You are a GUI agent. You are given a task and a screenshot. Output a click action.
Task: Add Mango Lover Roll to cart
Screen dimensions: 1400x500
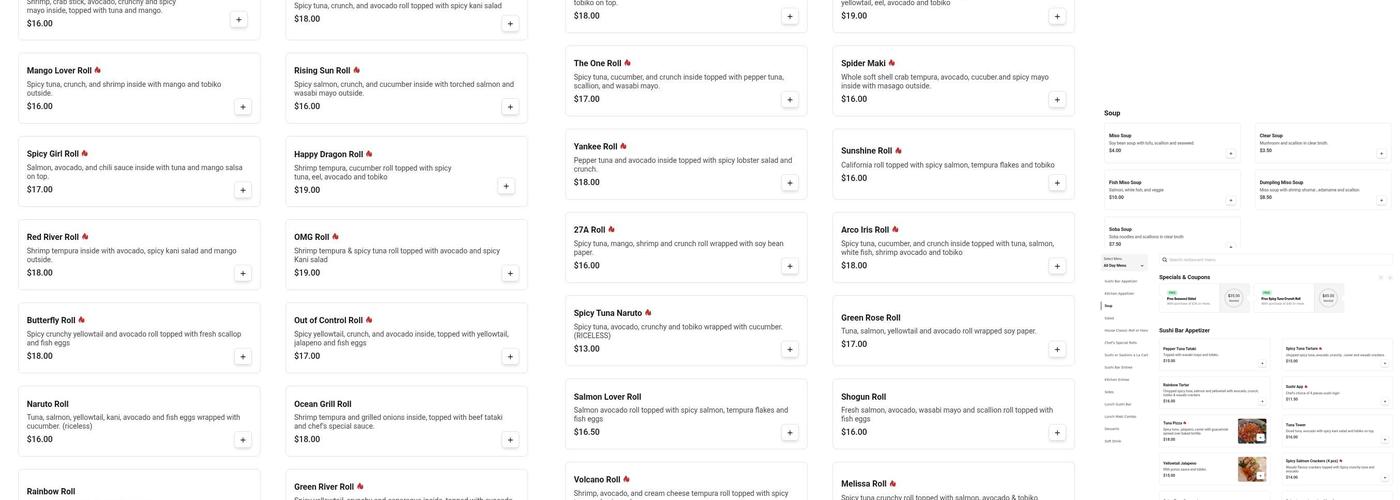pyautogui.click(x=242, y=107)
